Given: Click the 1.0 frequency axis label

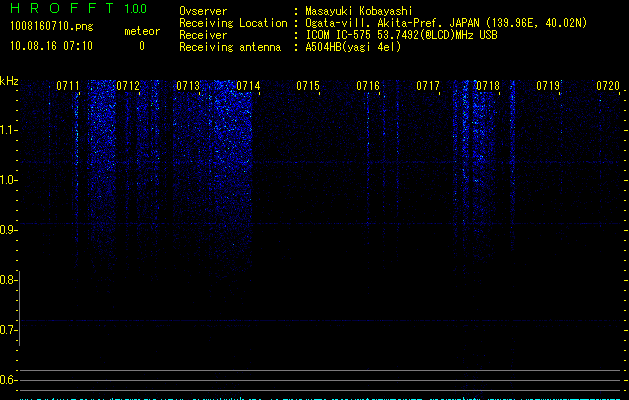Looking at the screenshot, I should coord(8,180).
